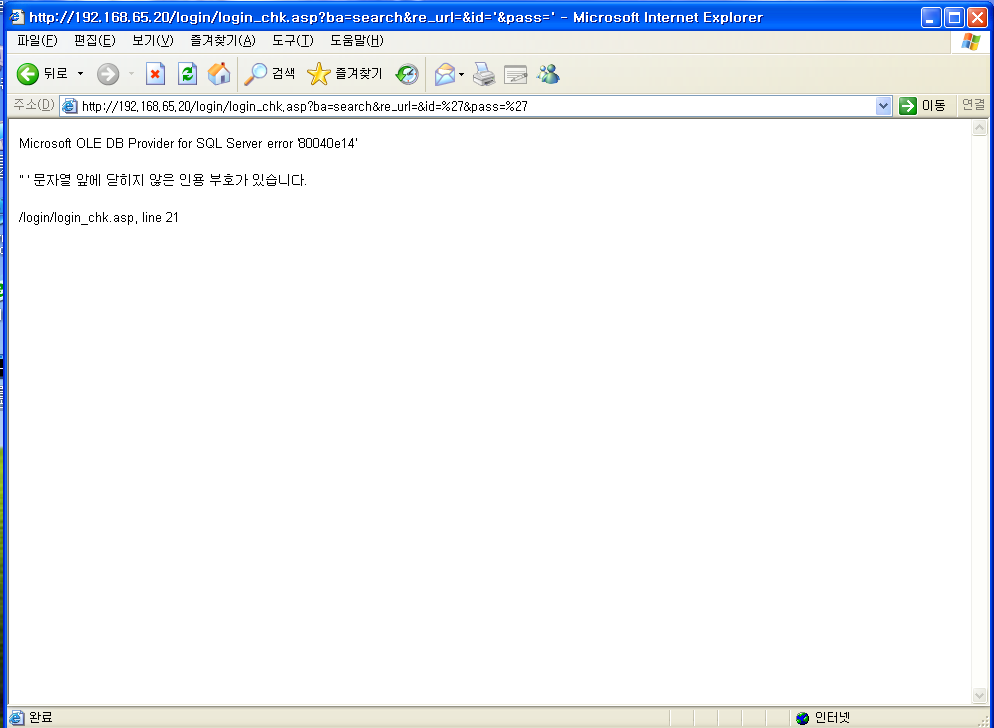Click the Korean unclosed quotation error message
Viewport: 994px width, 728px height.
[x=163, y=180]
